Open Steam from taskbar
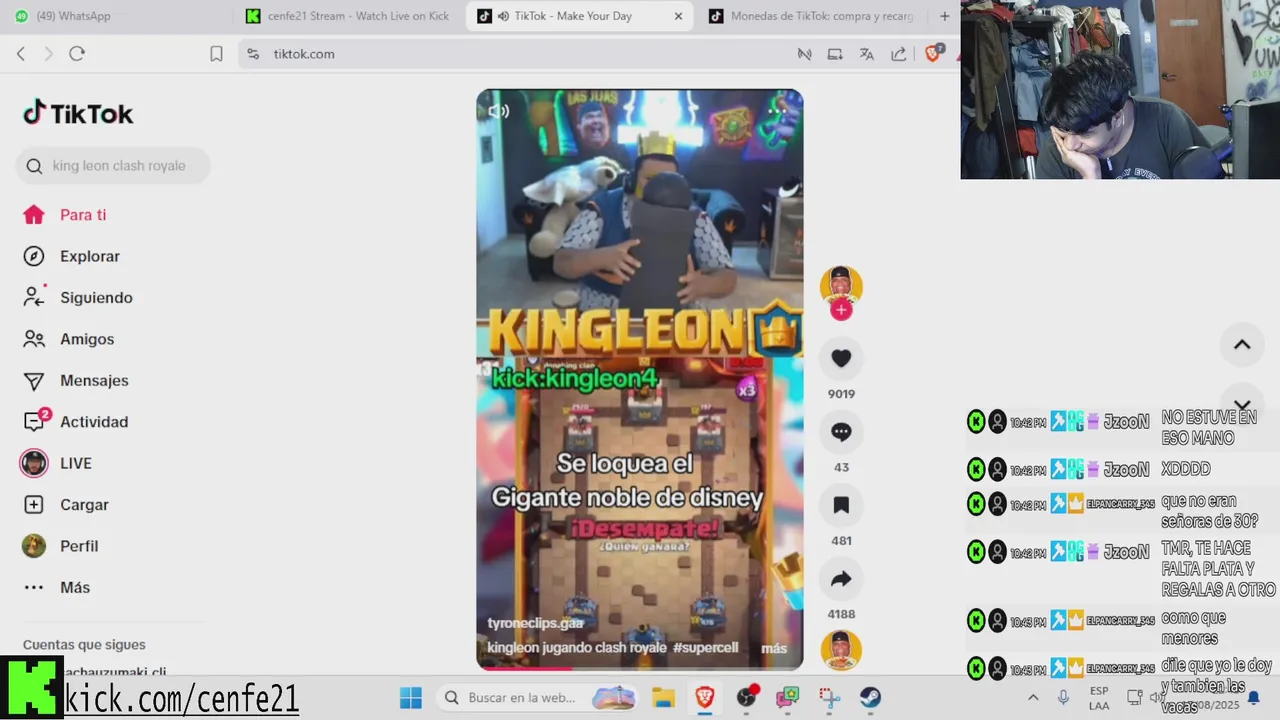 tap(870, 697)
